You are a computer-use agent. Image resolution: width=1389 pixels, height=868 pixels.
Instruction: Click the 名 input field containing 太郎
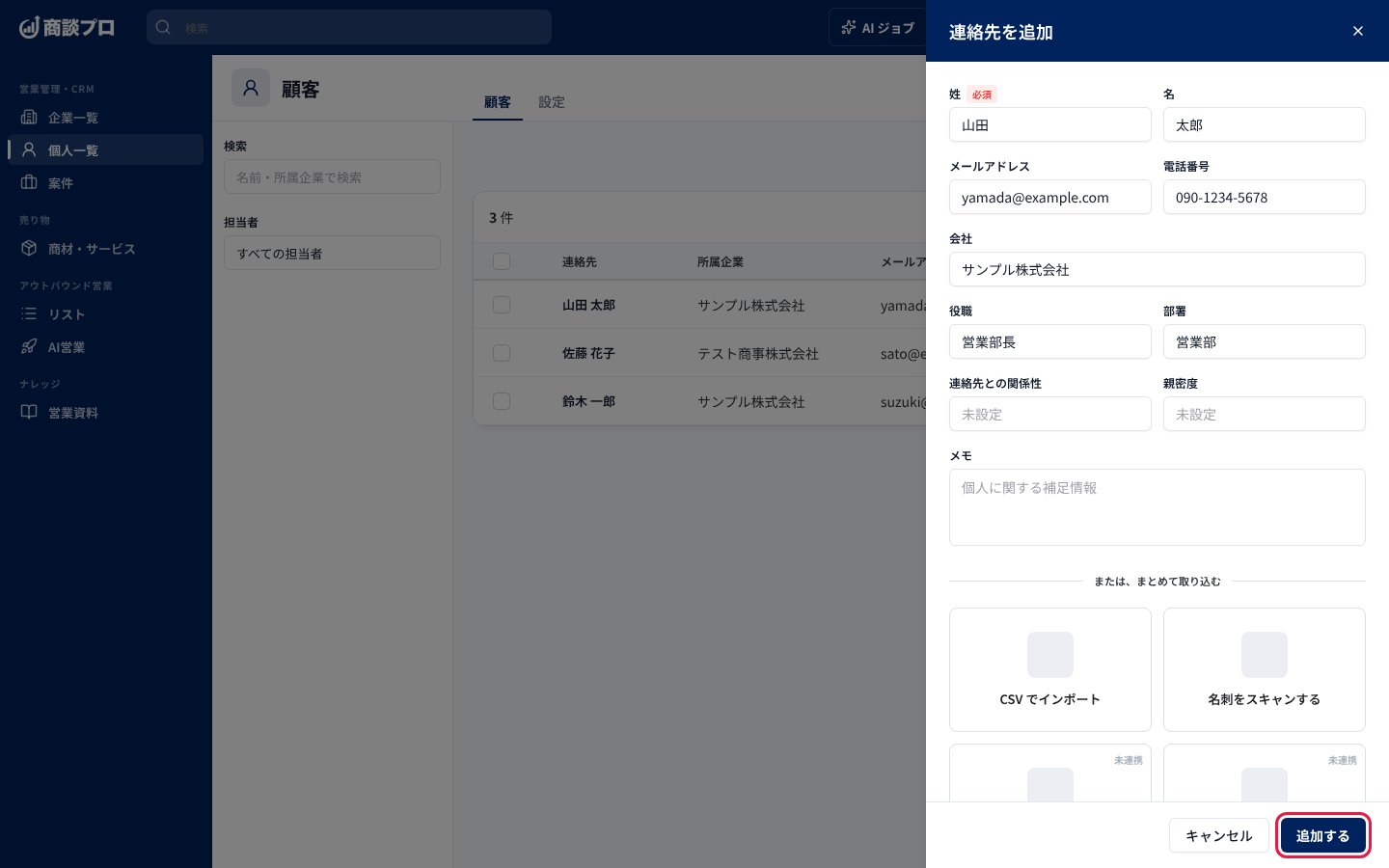(1265, 124)
